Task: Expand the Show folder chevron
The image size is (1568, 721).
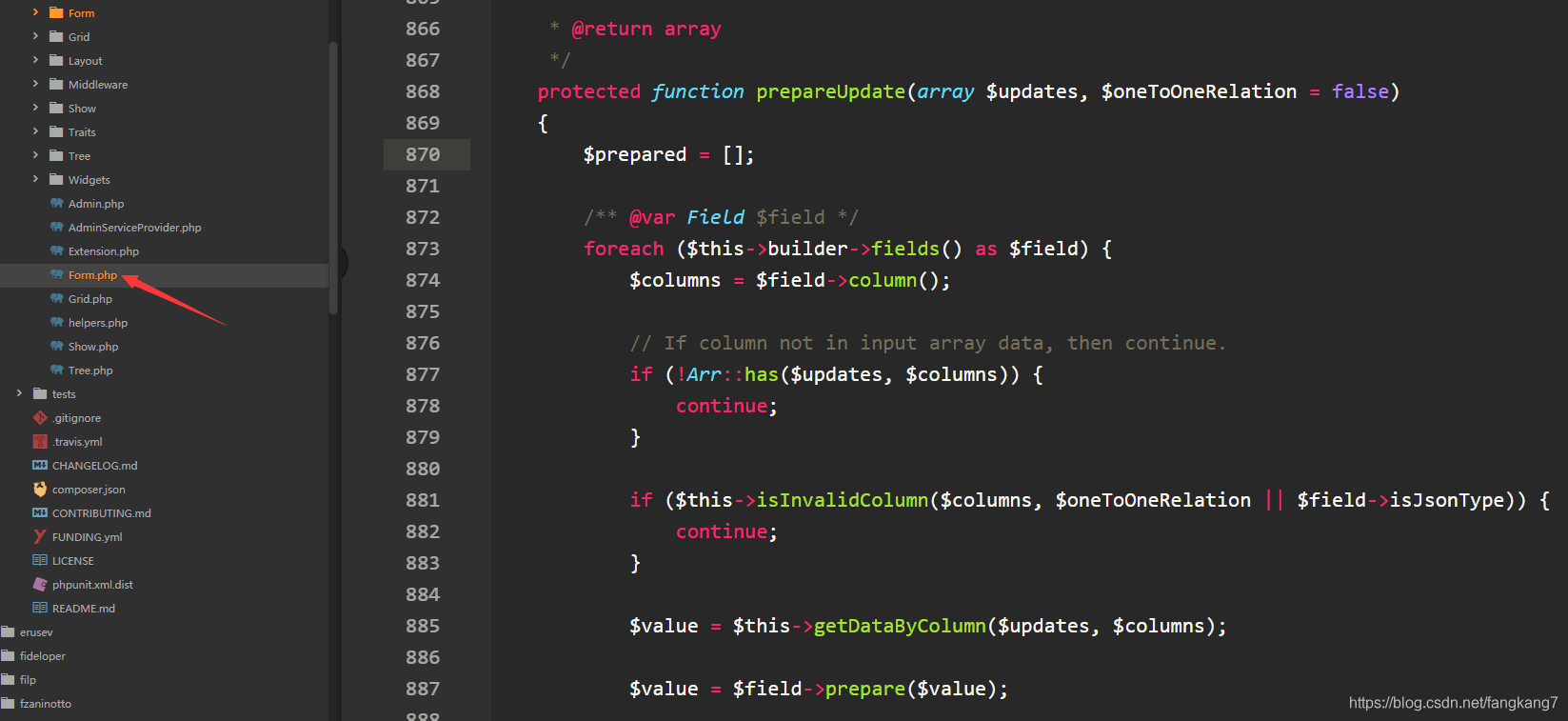Action: [36, 108]
